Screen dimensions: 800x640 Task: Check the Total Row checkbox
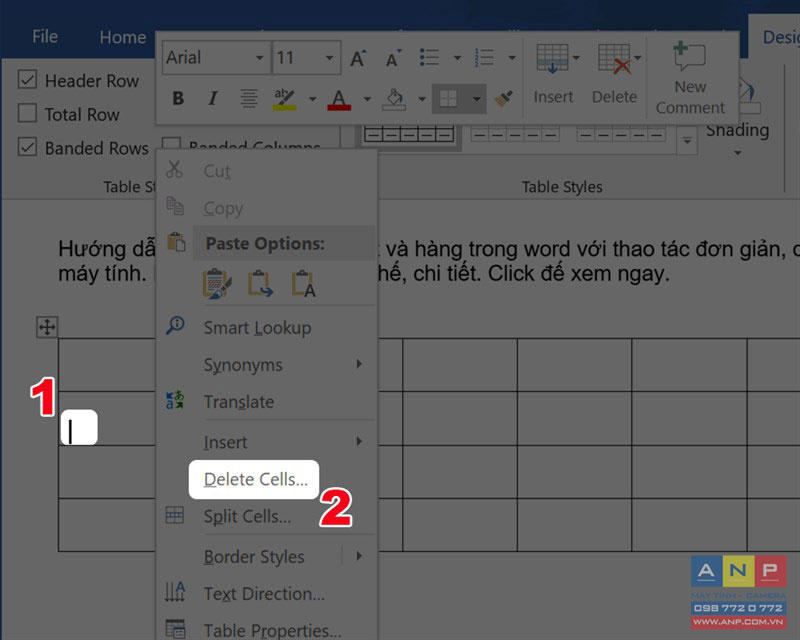27,113
